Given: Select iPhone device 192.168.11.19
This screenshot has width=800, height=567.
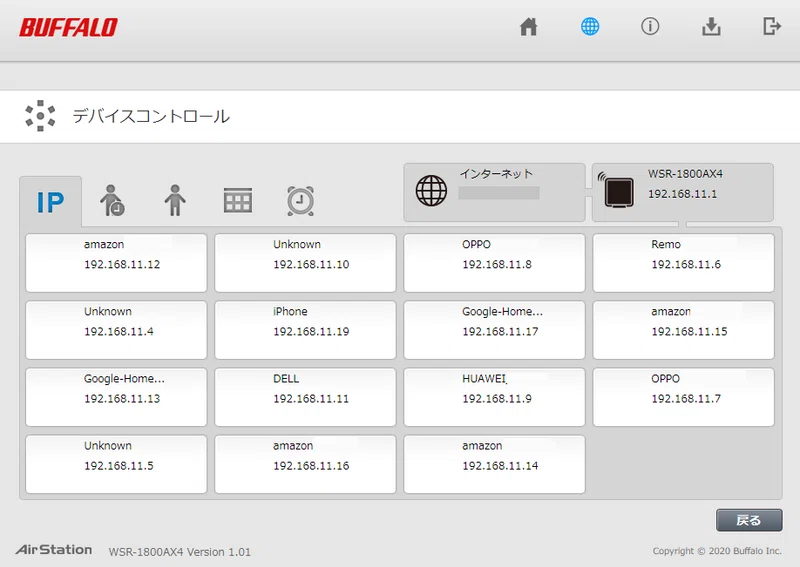Looking at the screenshot, I should (x=305, y=330).
